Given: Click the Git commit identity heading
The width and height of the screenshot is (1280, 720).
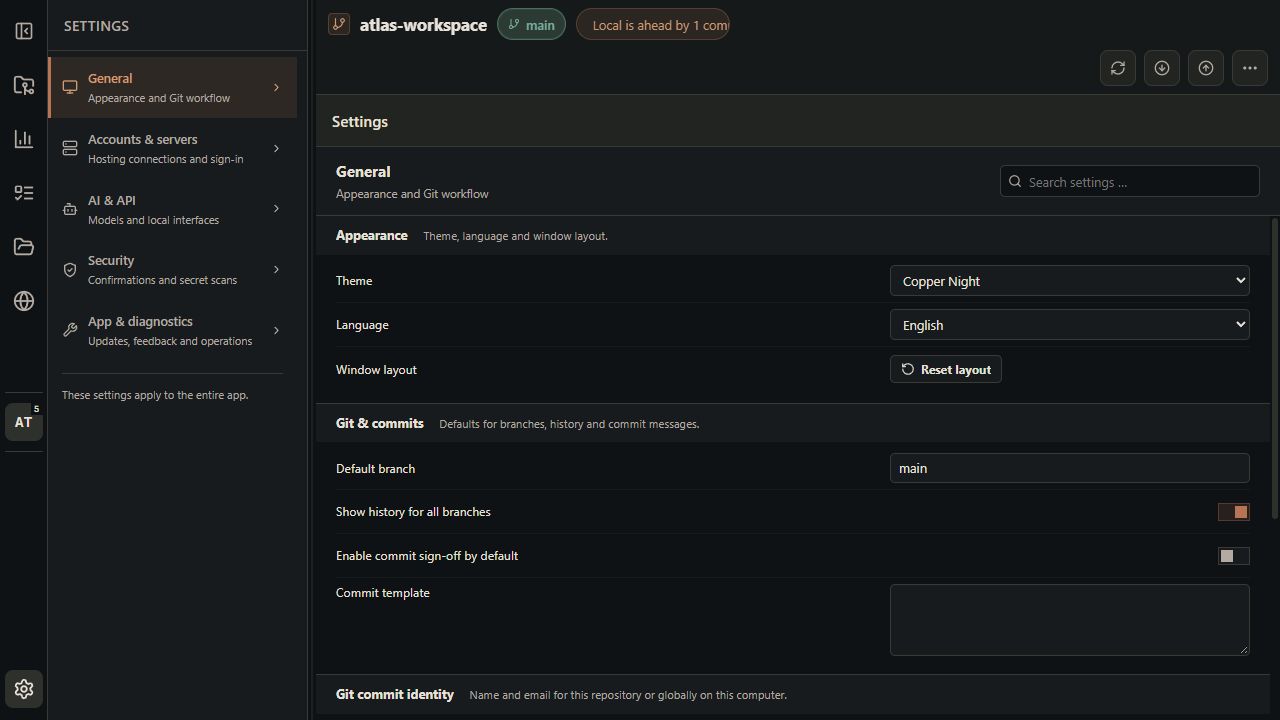Looking at the screenshot, I should click(x=395, y=694).
